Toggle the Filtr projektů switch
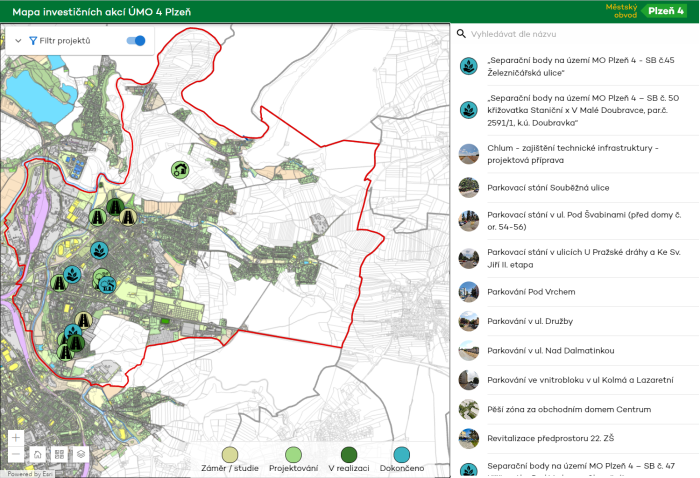Image resolution: width=700 pixels, height=478 pixels. tap(136, 41)
